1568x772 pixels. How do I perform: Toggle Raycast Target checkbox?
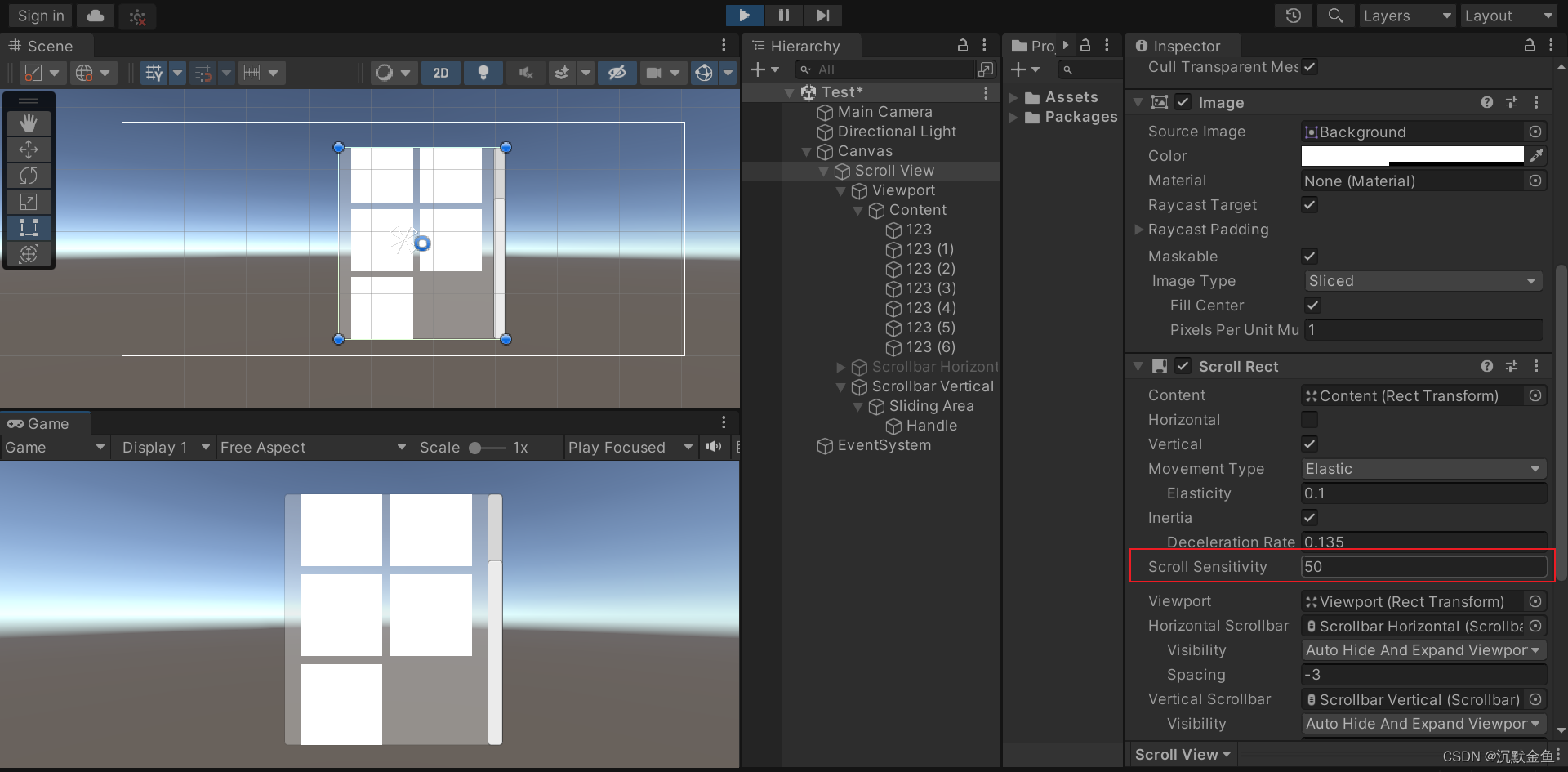(1309, 205)
